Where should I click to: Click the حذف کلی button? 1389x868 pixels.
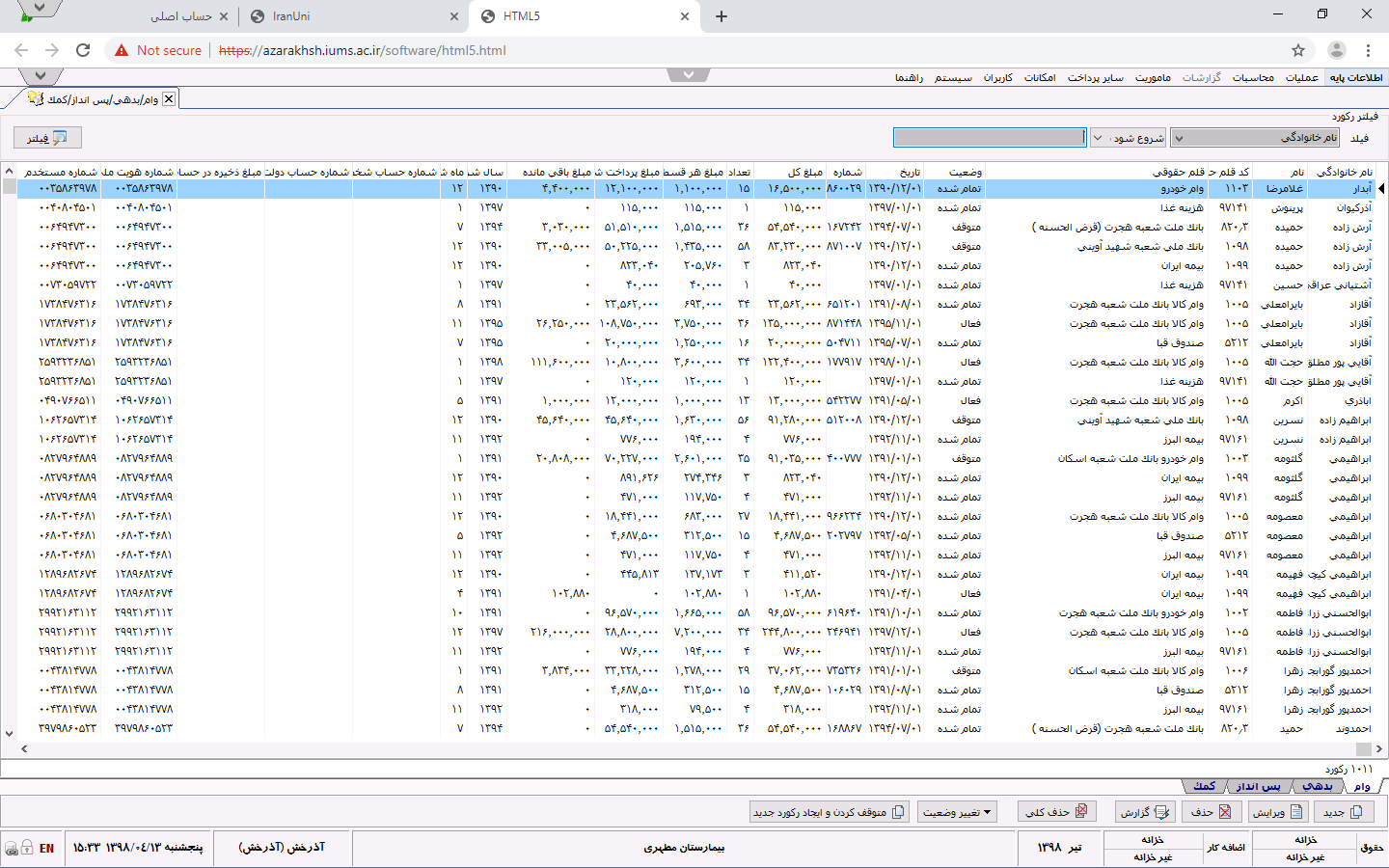point(1056,812)
